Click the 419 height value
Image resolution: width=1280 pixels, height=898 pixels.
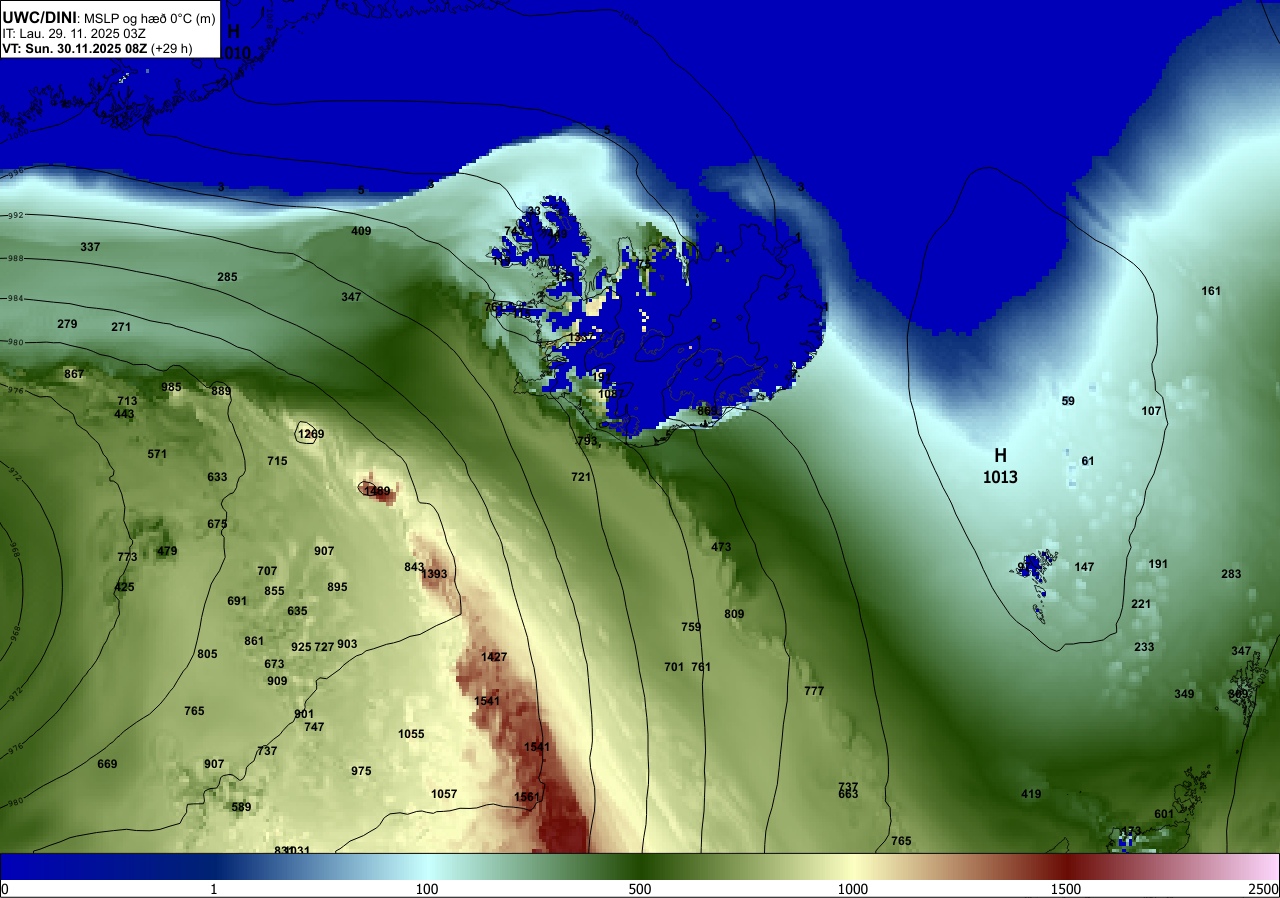click(1031, 794)
